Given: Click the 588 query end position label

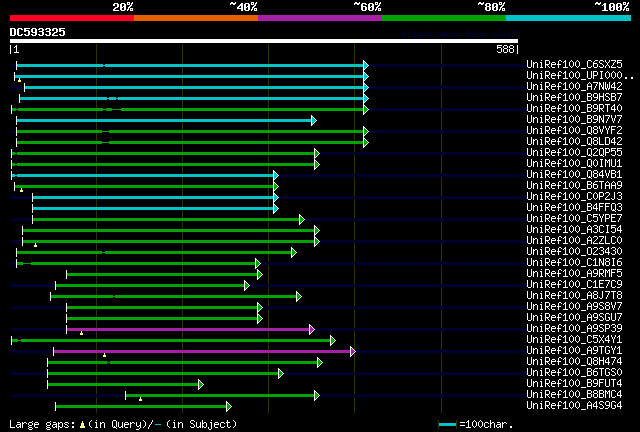Looking at the screenshot, I should (x=505, y=49).
